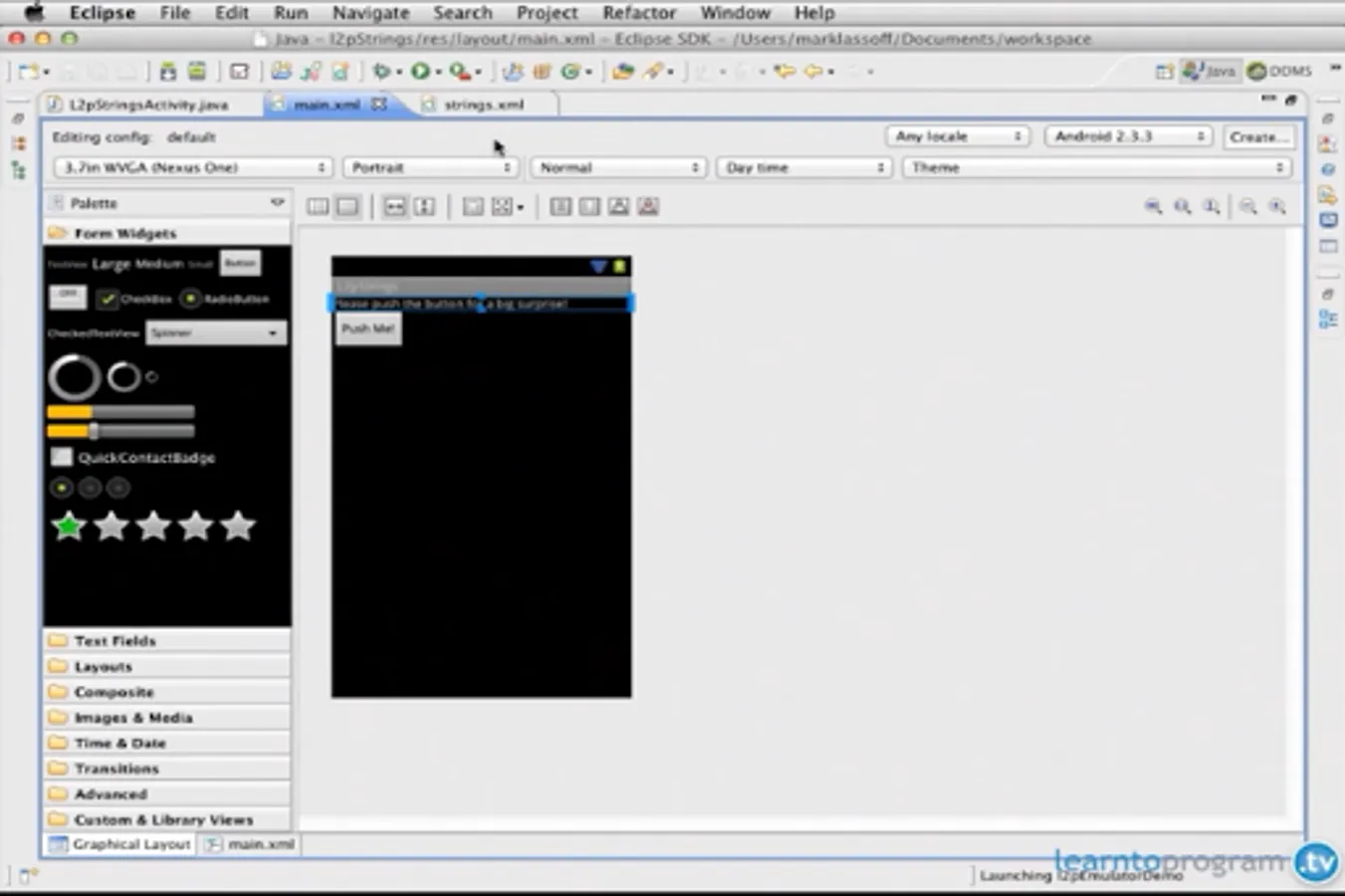Viewport: 1345px width, 896px height.
Task: Open the AVD Manager toolbar icon
Action: [x=197, y=72]
